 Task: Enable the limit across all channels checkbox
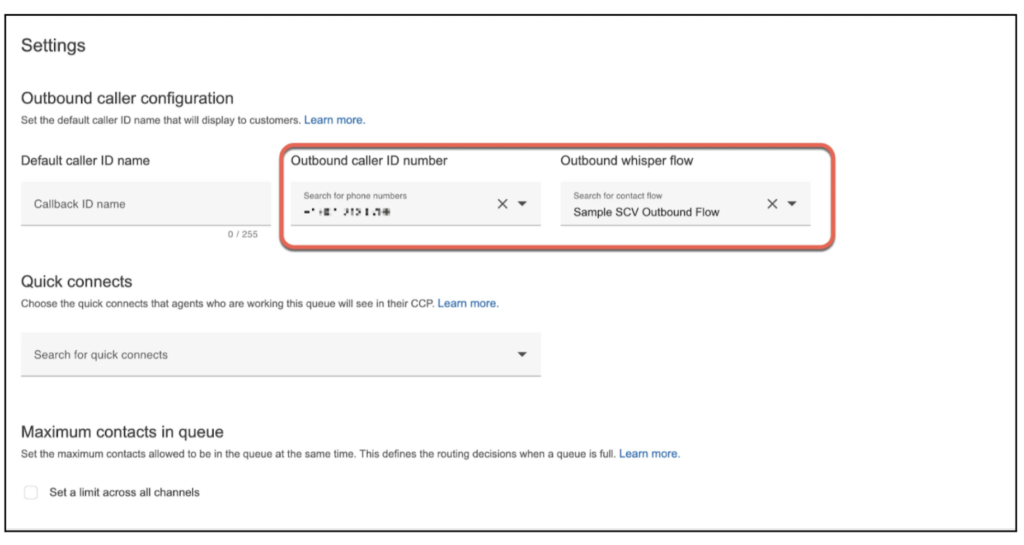(31, 492)
